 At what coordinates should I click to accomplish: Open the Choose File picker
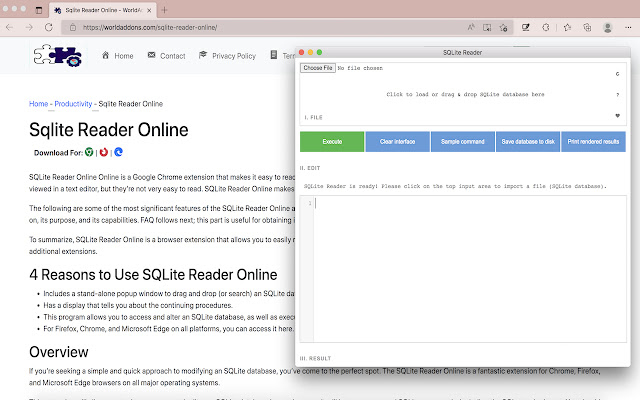(x=318, y=68)
